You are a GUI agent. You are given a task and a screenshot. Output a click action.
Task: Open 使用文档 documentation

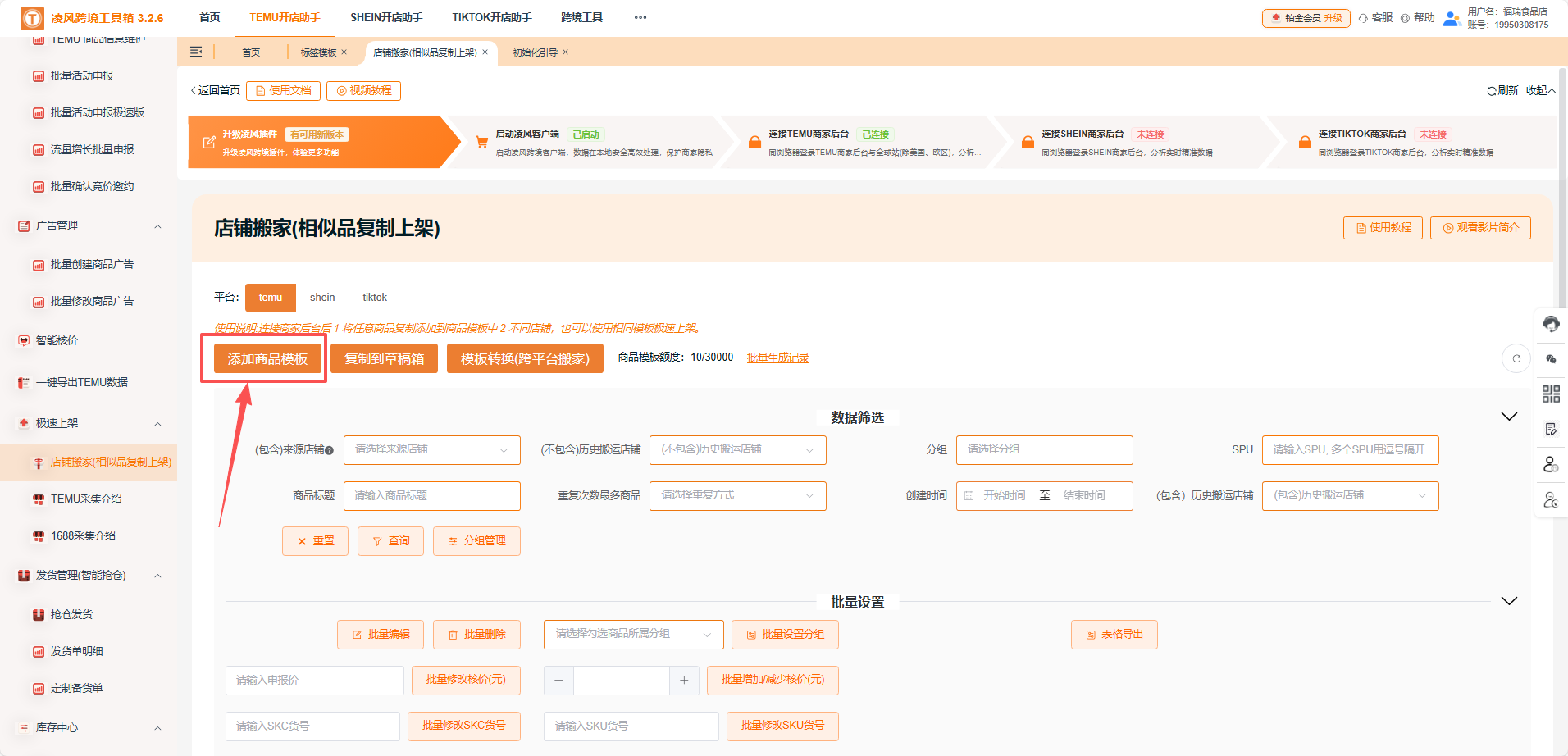[x=283, y=90]
